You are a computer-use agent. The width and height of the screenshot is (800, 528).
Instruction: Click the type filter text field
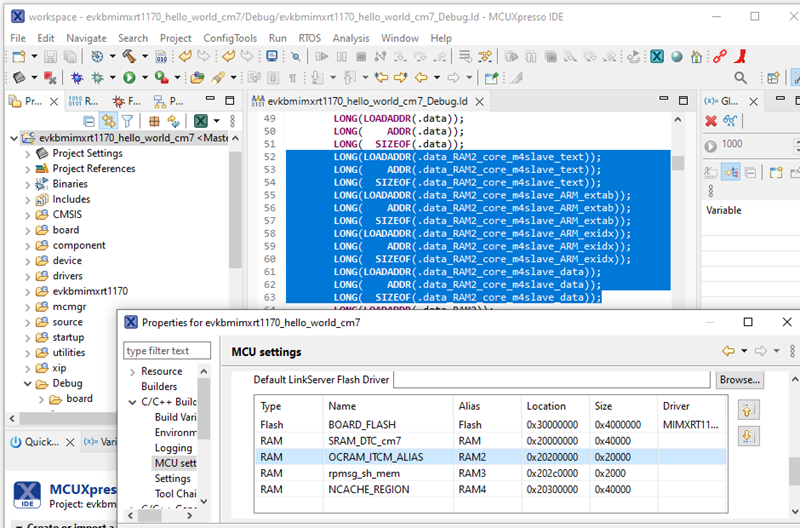167,351
